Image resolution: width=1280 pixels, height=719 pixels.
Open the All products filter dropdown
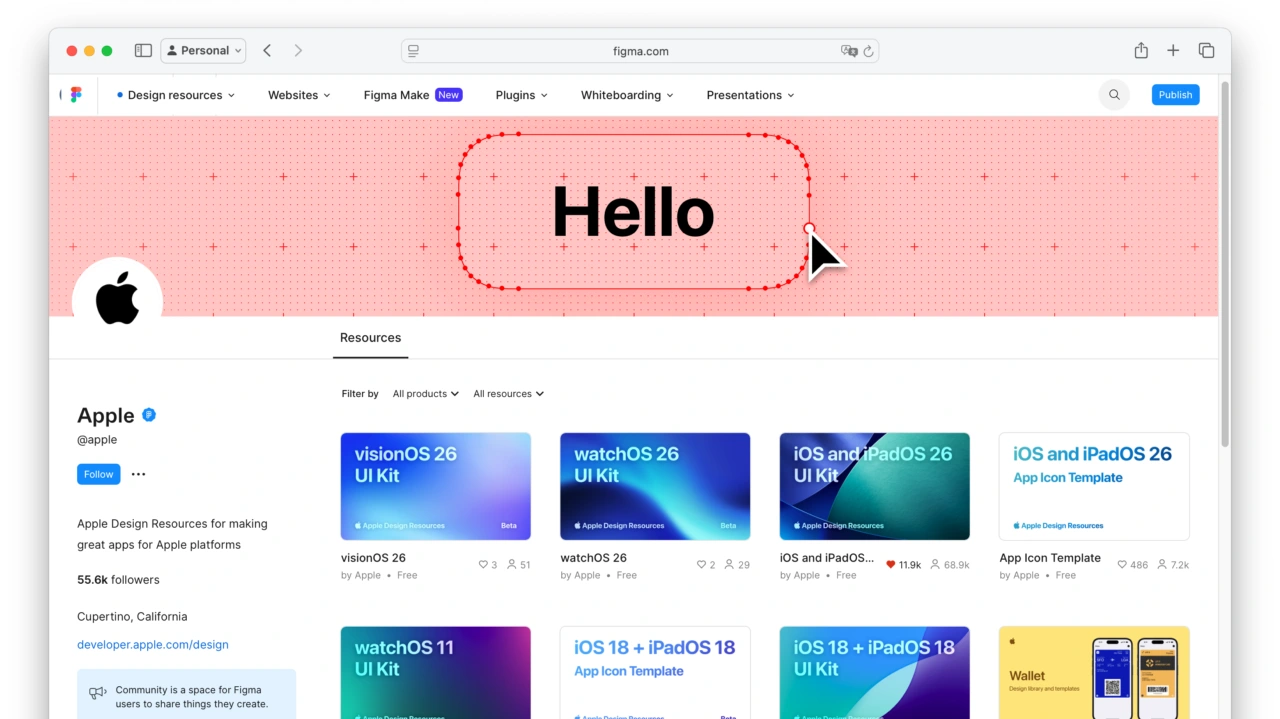(425, 393)
